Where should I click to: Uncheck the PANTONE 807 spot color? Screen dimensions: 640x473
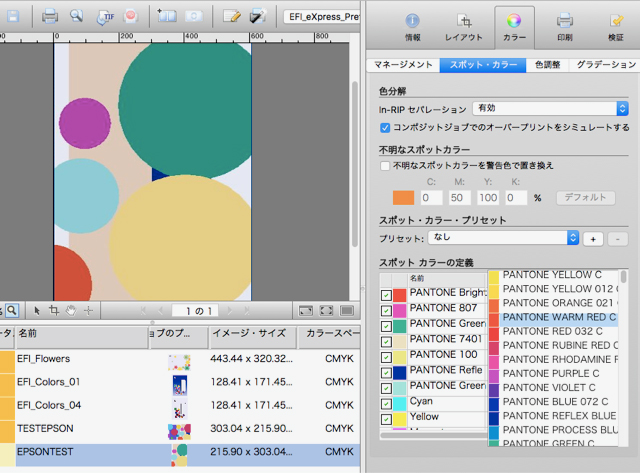386,309
